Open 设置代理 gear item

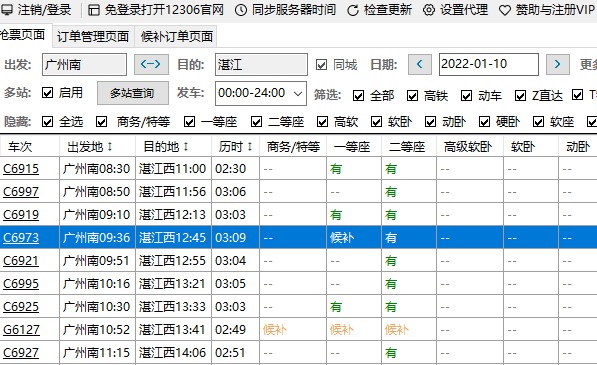(x=455, y=10)
